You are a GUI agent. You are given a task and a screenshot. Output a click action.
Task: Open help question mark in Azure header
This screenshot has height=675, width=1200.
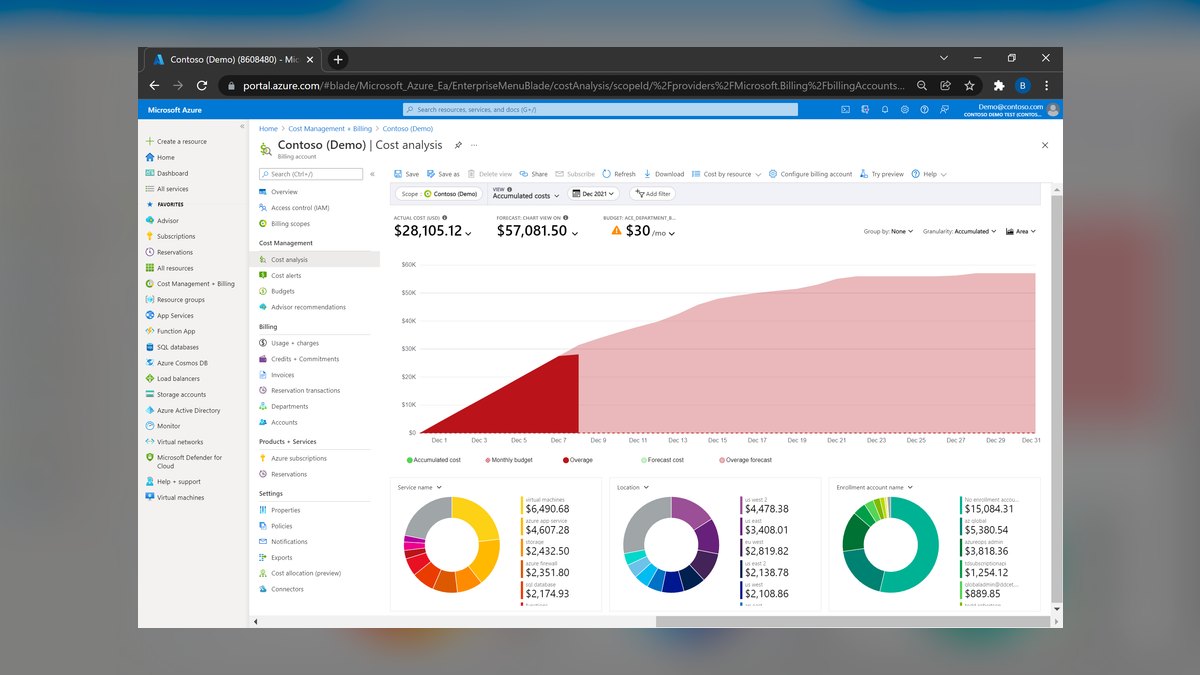tap(925, 109)
